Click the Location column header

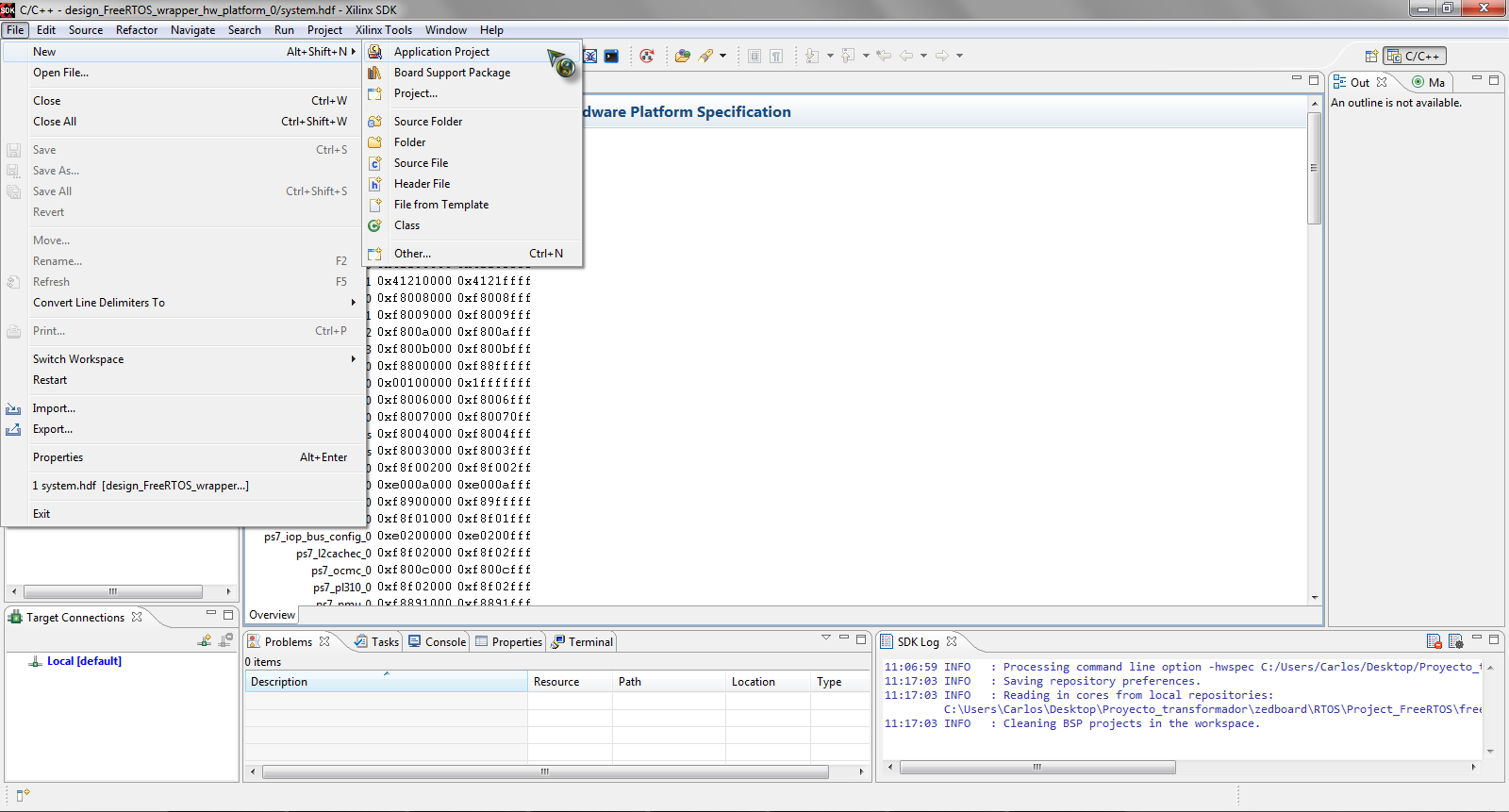coord(768,682)
